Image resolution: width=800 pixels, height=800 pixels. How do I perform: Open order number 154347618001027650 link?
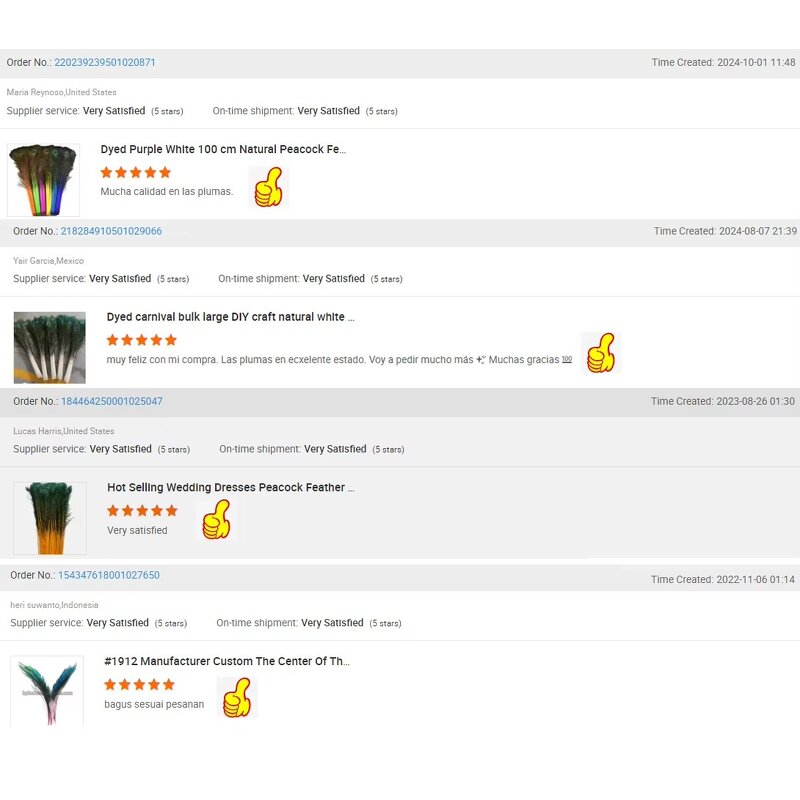[x=109, y=575]
